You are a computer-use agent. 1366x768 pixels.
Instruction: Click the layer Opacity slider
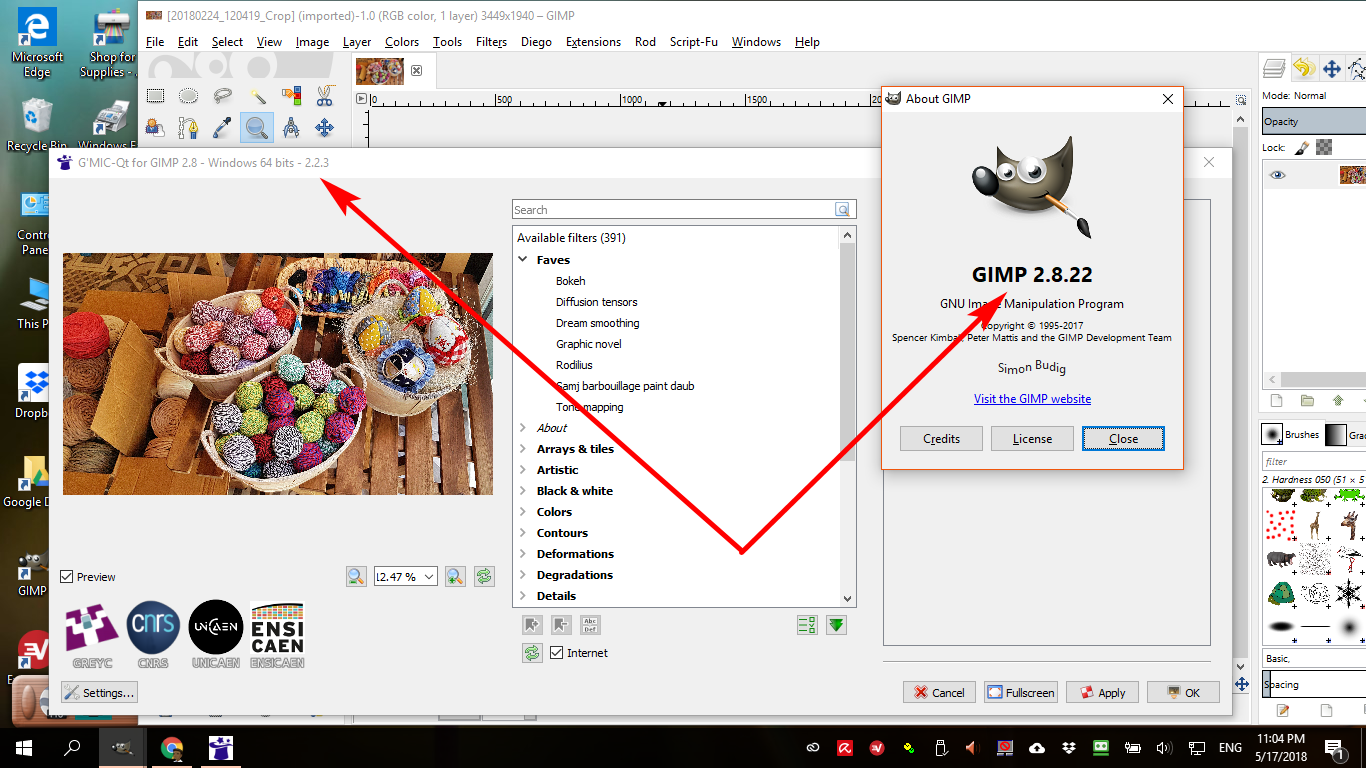(x=1313, y=122)
